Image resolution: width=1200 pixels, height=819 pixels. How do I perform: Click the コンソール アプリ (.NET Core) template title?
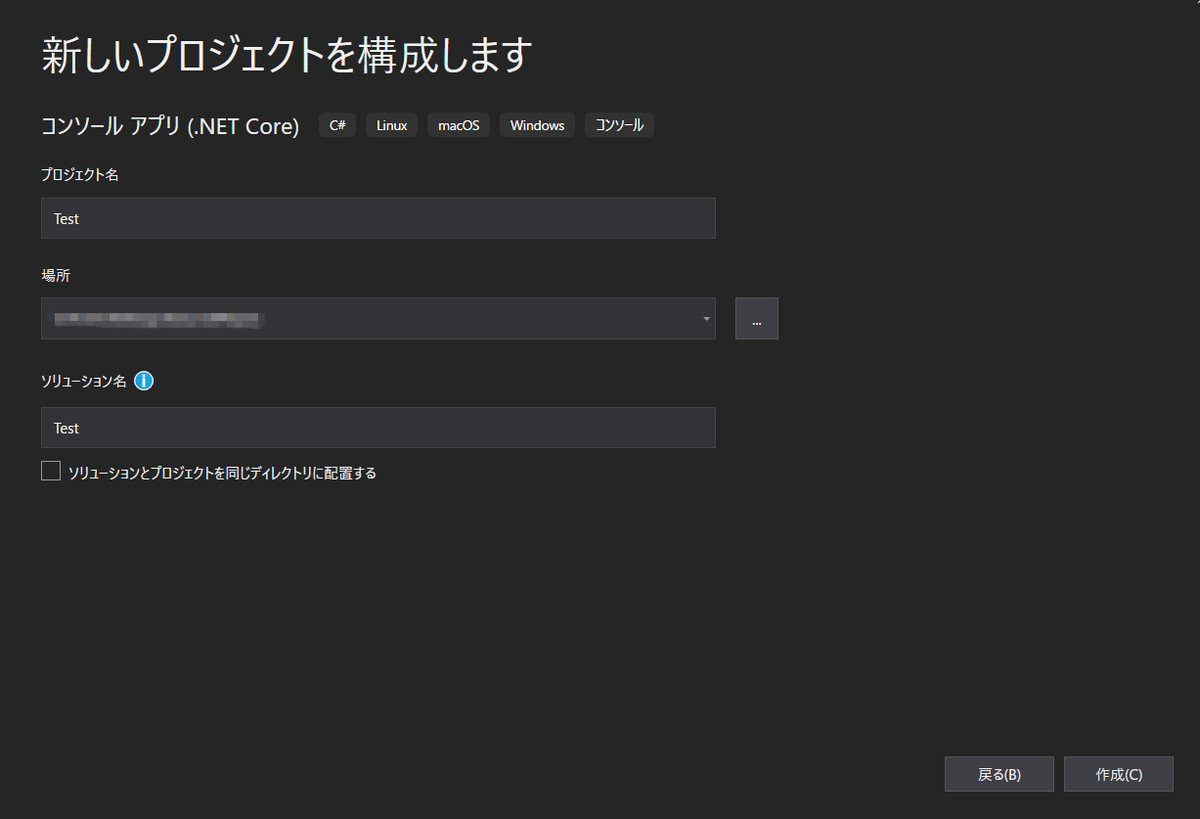[168, 125]
